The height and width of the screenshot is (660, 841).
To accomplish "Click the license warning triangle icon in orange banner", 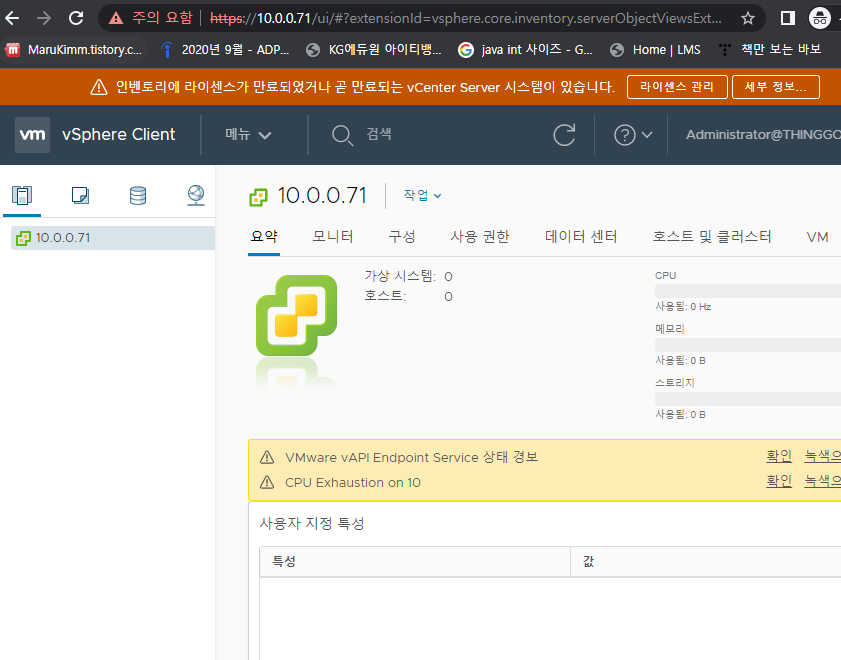I will [99, 87].
